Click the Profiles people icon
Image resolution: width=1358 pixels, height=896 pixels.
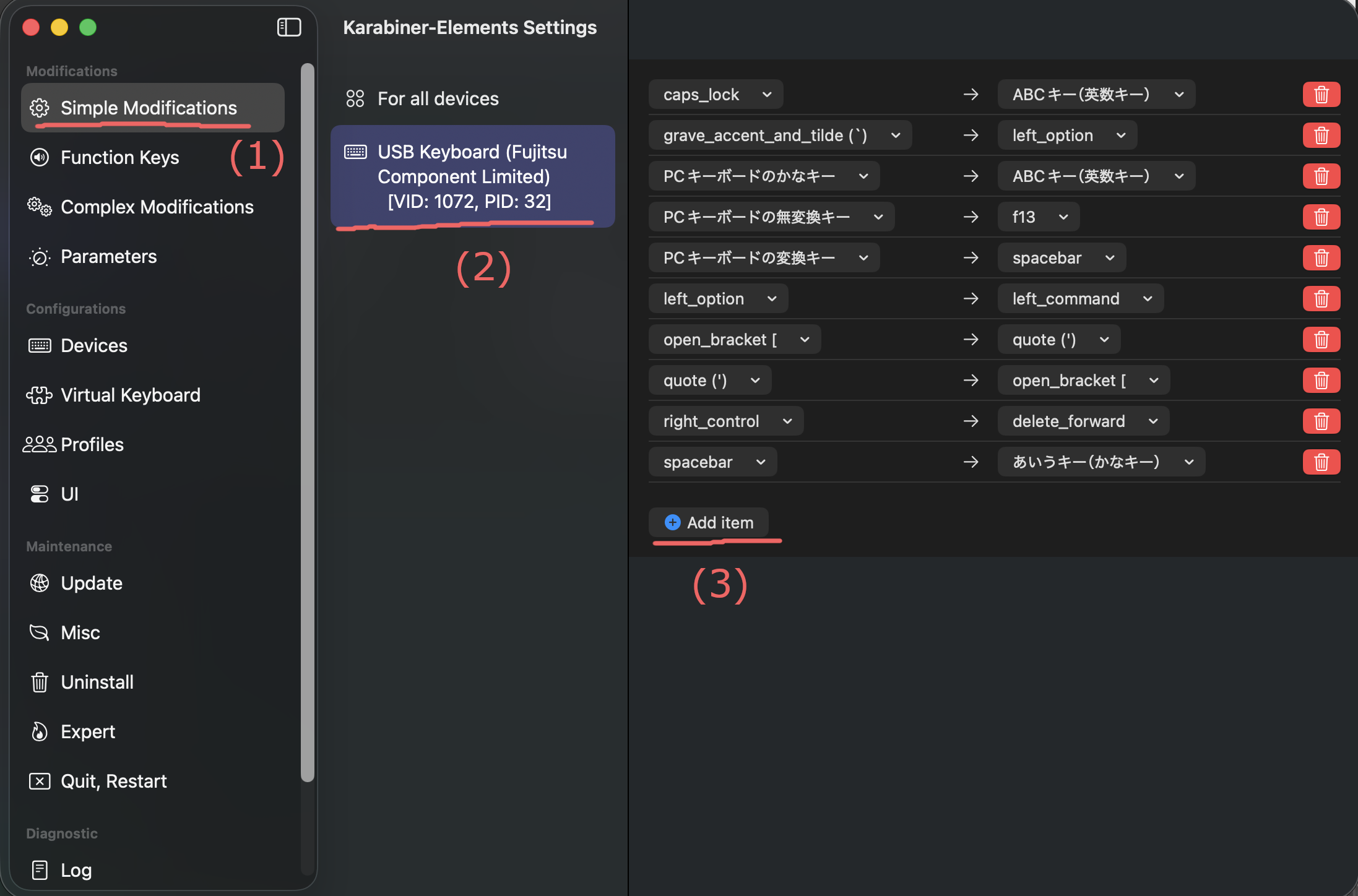point(40,444)
